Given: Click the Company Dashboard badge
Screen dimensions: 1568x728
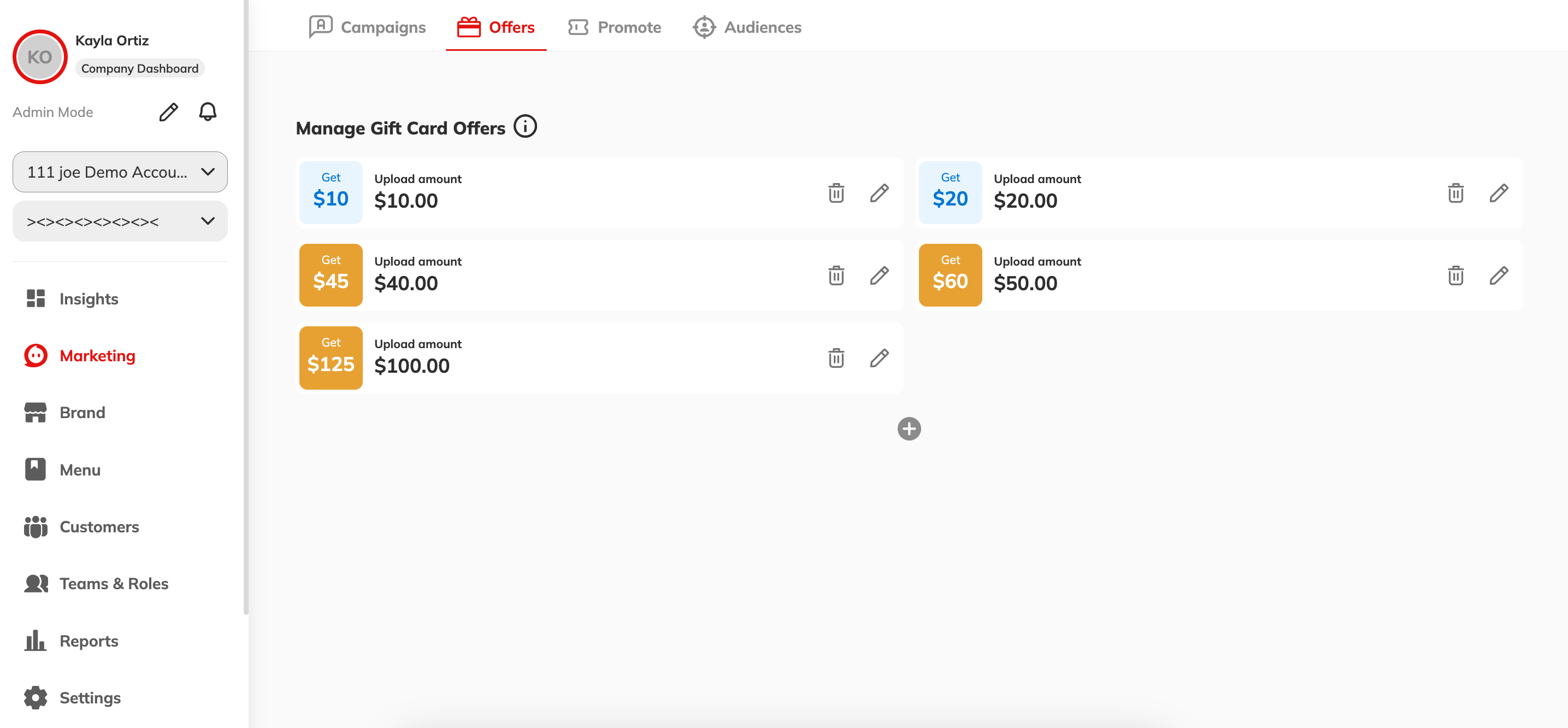Looking at the screenshot, I should pos(140,68).
